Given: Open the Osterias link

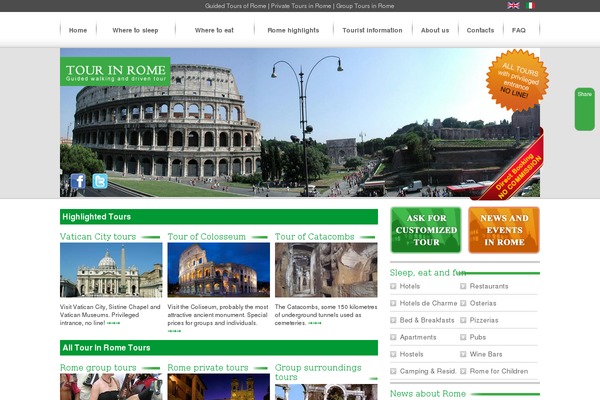Looking at the screenshot, I should click(x=483, y=303).
